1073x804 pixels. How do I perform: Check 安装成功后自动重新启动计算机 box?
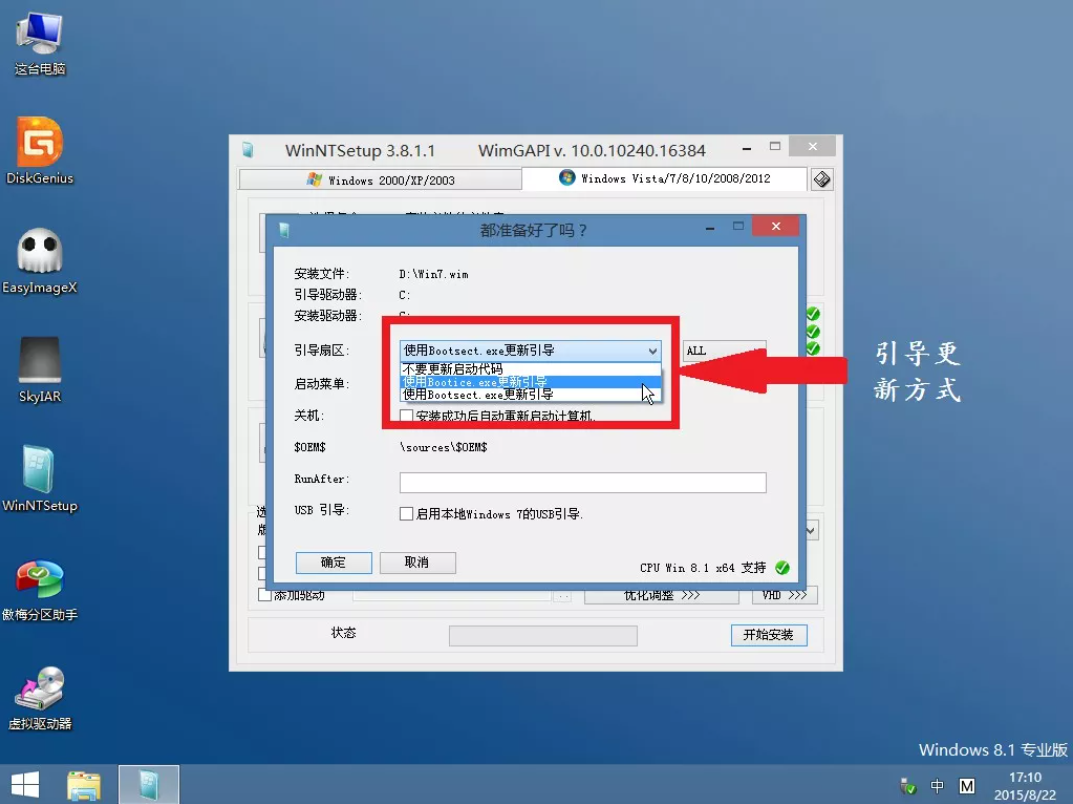tap(406, 415)
